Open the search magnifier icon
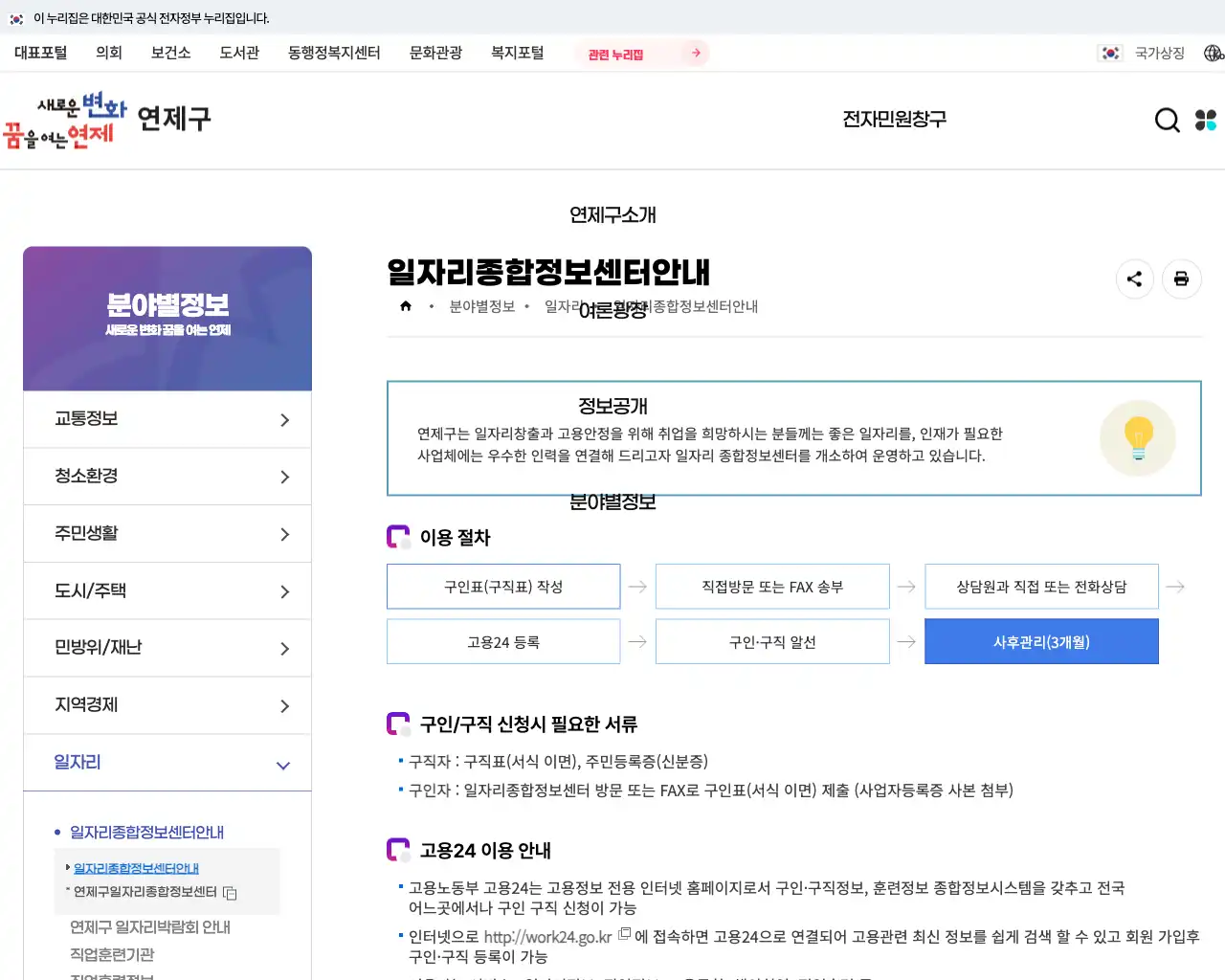The image size is (1225, 980). [x=1167, y=120]
